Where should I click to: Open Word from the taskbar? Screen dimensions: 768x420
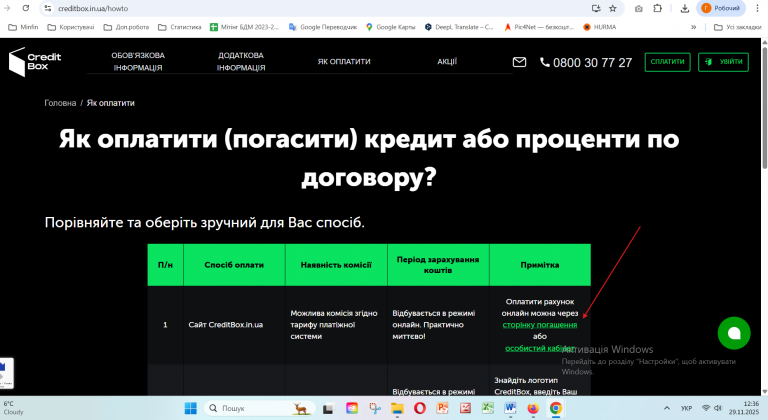(x=510, y=408)
